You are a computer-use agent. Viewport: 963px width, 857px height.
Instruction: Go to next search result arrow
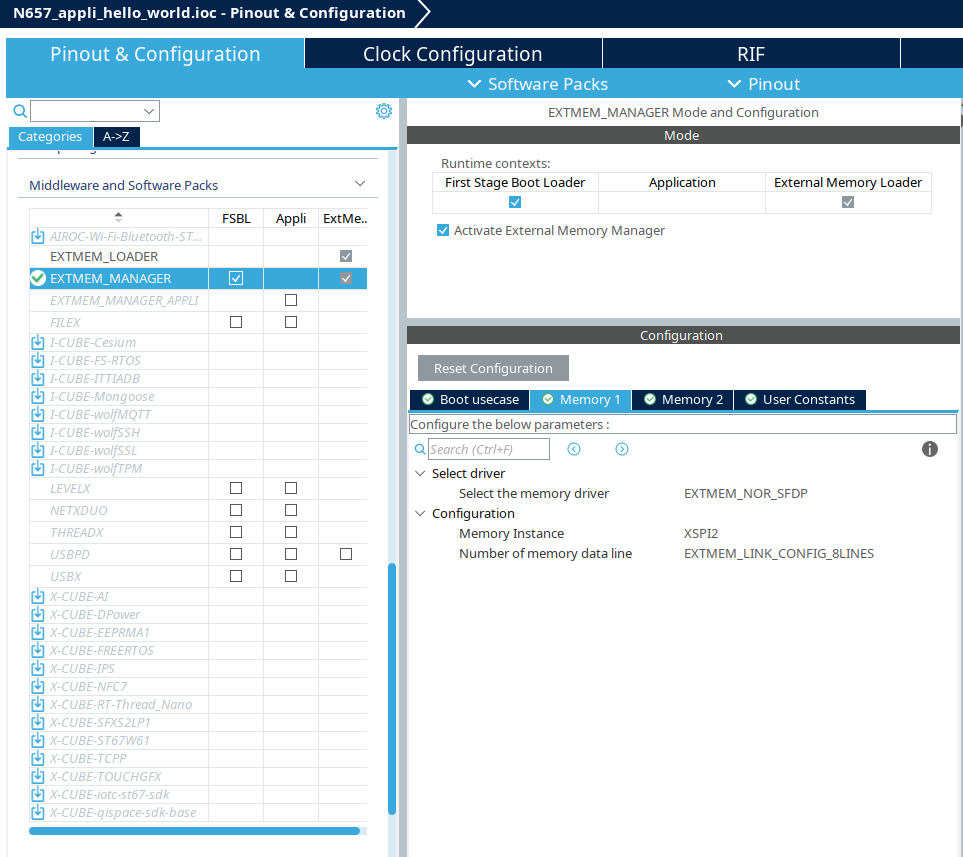pos(622,449)
